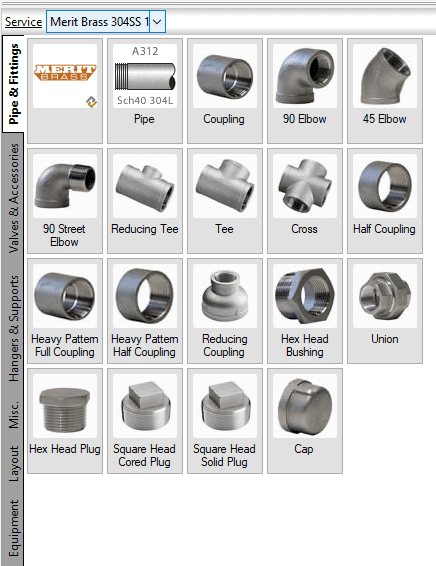Select the A312 Sch40 304L Pipe item
This screenshot has height=566, width=436.
(145, 91)
